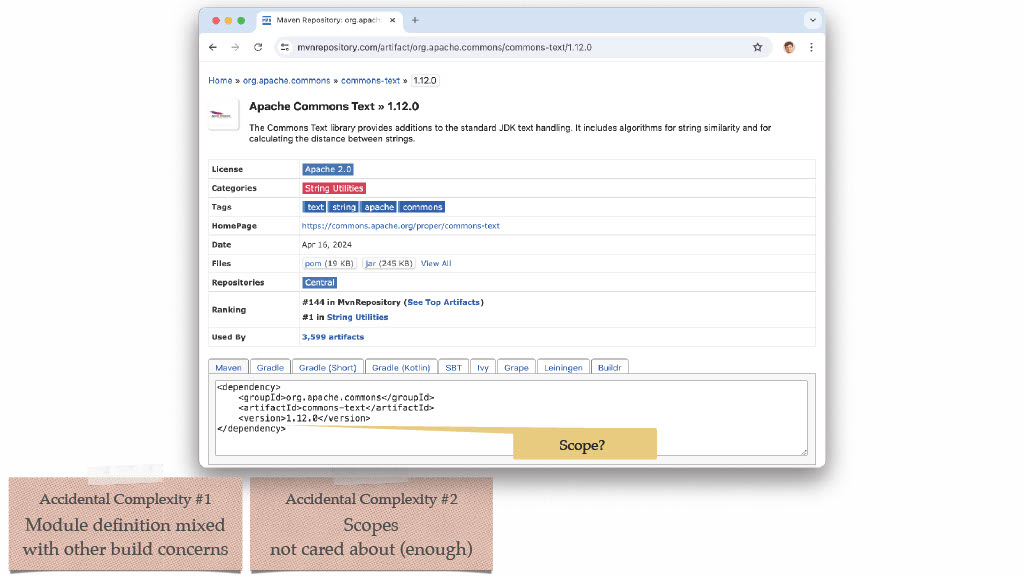1024x576 pixels.
Task: Bookmark page with the star icon
Action: coord(758,47)
